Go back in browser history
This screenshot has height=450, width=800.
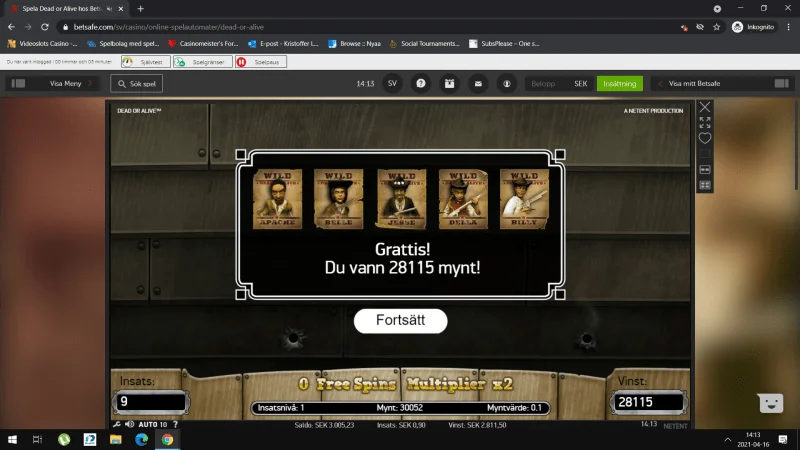tap(11, 27)
